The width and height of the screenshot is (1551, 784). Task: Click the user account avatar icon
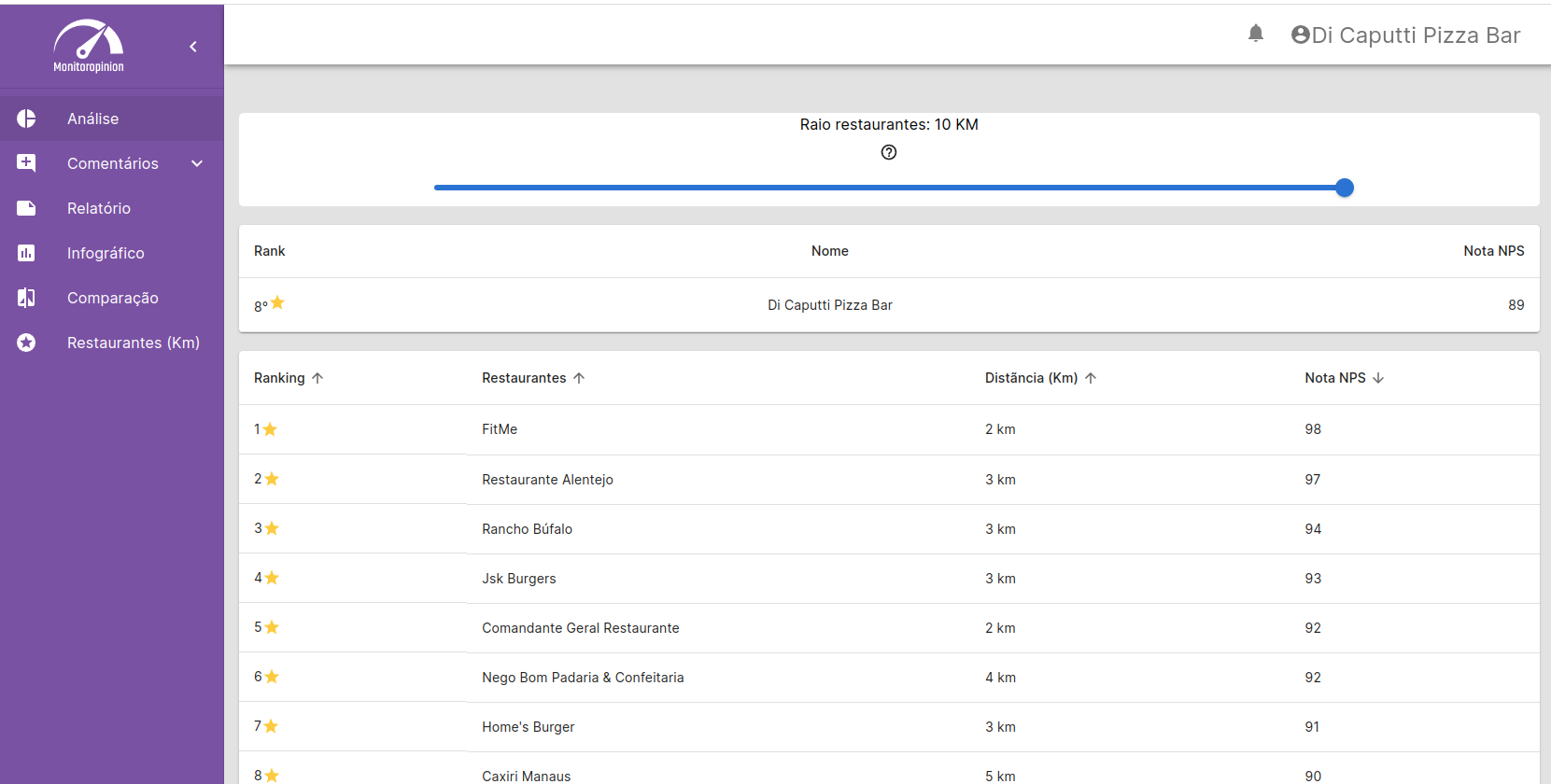pyautogui.click(x=1300, y=35)
